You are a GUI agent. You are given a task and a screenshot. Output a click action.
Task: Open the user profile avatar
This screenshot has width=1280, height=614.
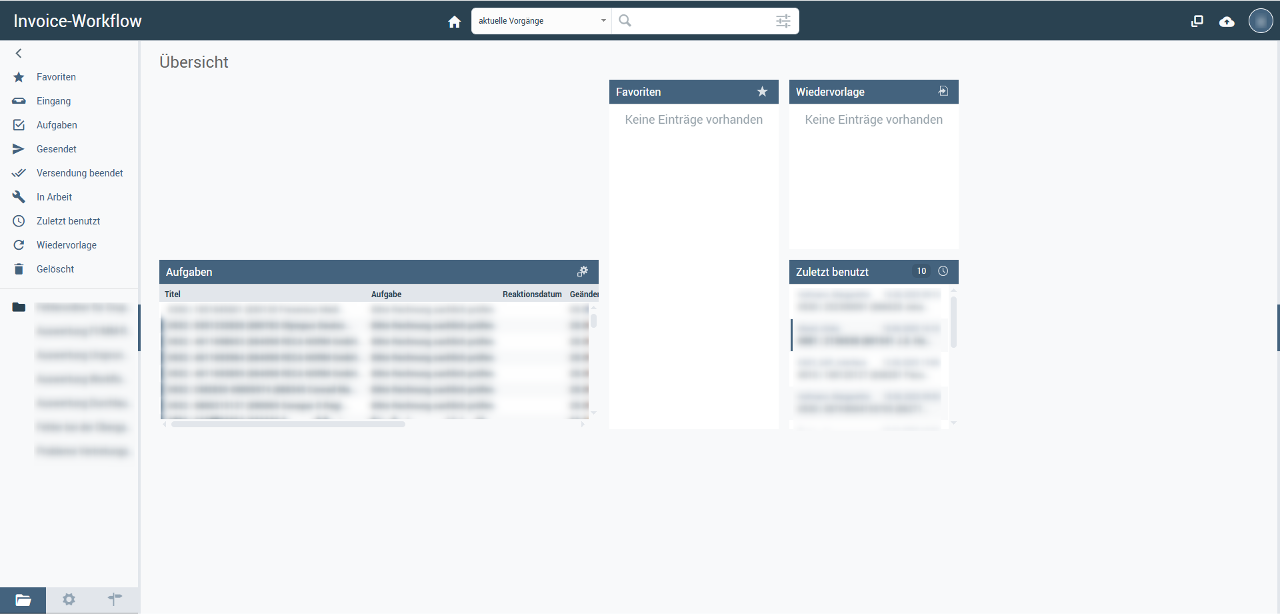point(1260,21)
